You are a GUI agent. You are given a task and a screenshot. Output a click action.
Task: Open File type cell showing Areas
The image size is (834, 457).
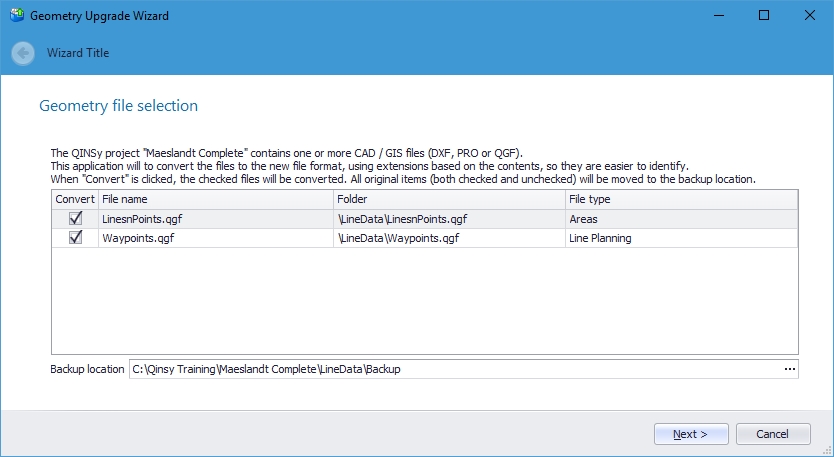pos(681,219)
